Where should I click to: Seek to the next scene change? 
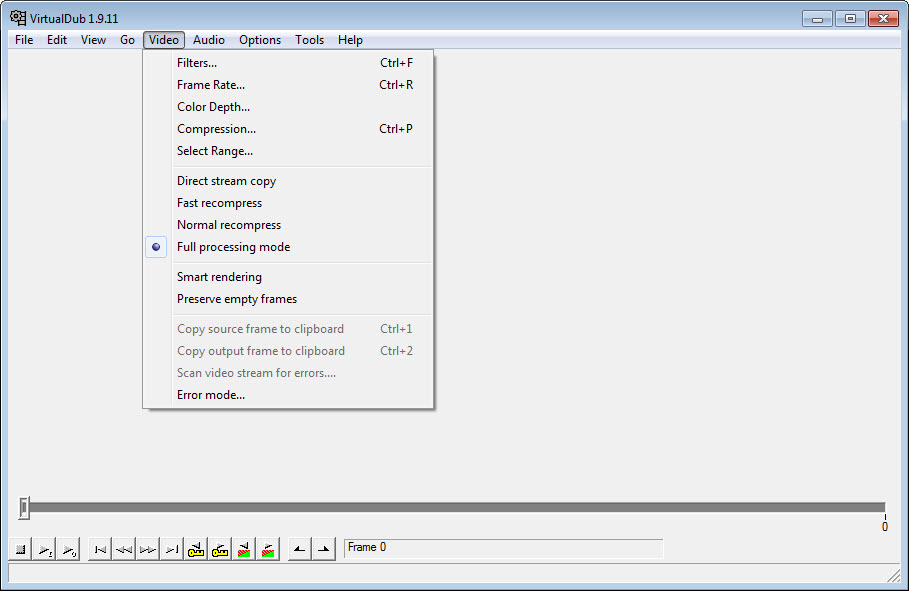[x=268, y=549]
